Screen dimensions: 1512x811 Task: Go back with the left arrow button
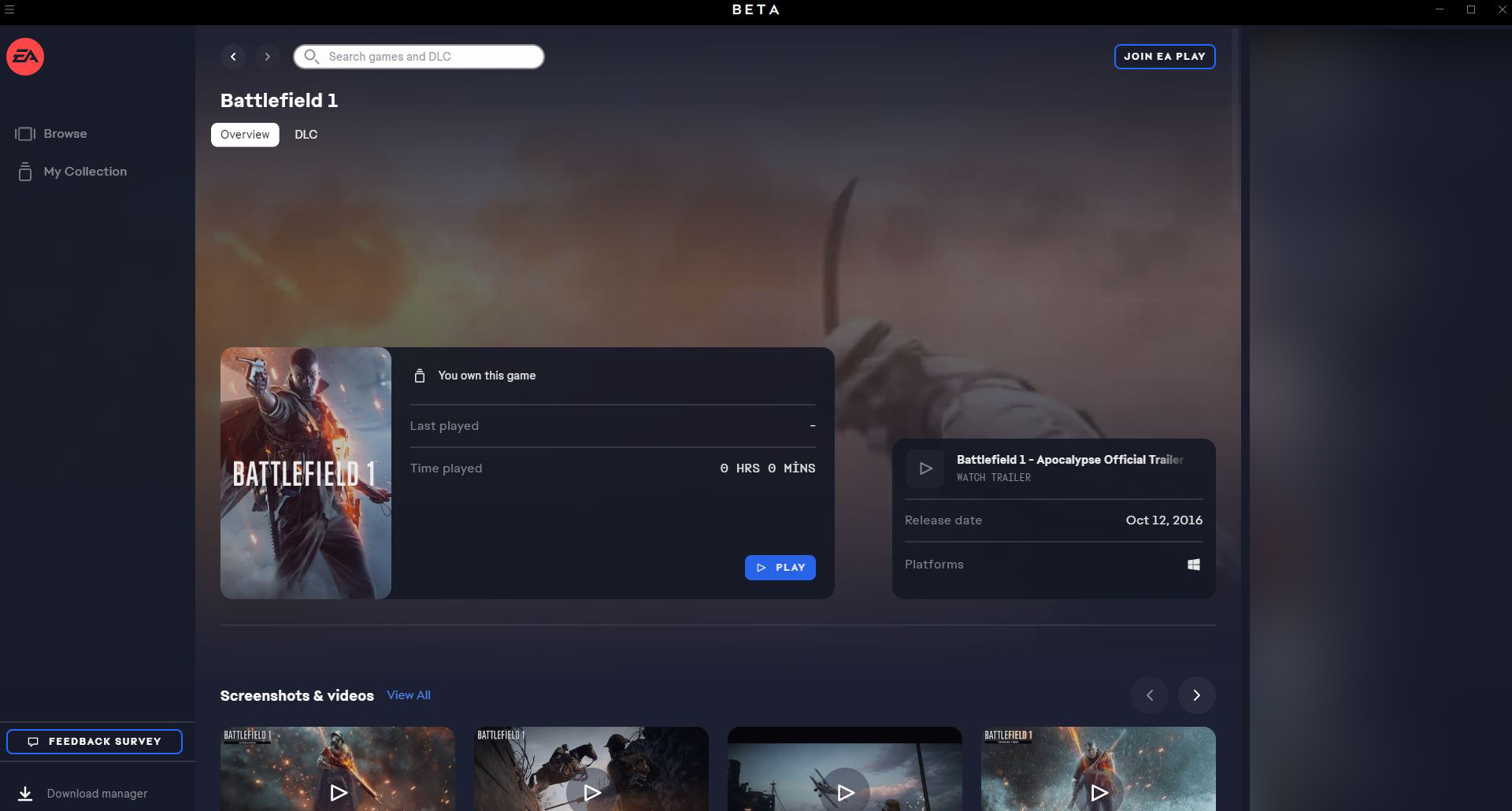click(233, 57)
